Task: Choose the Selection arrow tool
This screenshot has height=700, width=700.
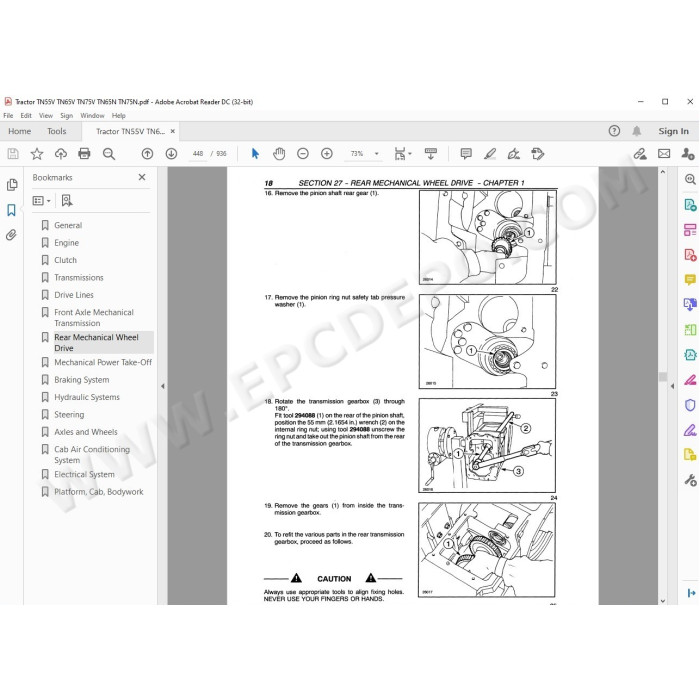Action: pos(255,154)
